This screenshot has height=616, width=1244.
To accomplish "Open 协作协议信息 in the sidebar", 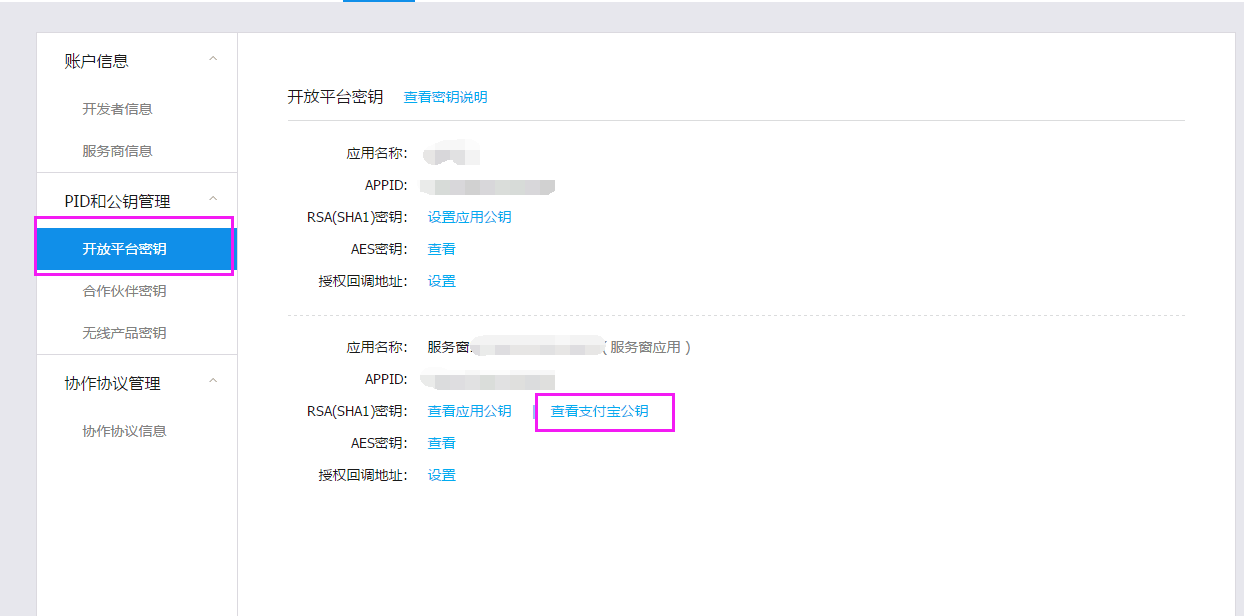I will point(124,431).
